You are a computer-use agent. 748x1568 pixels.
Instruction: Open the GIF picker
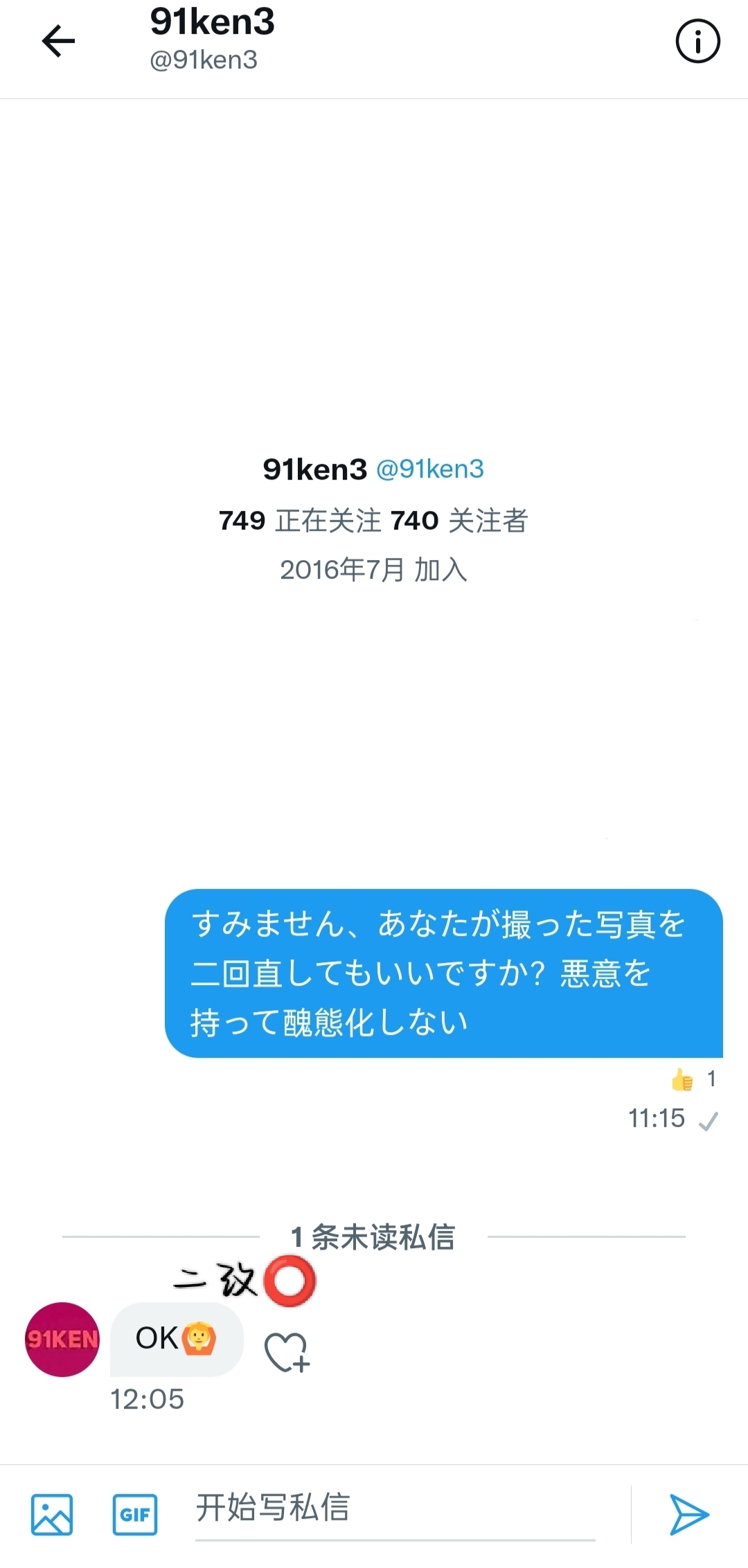tap(135, 1514)
